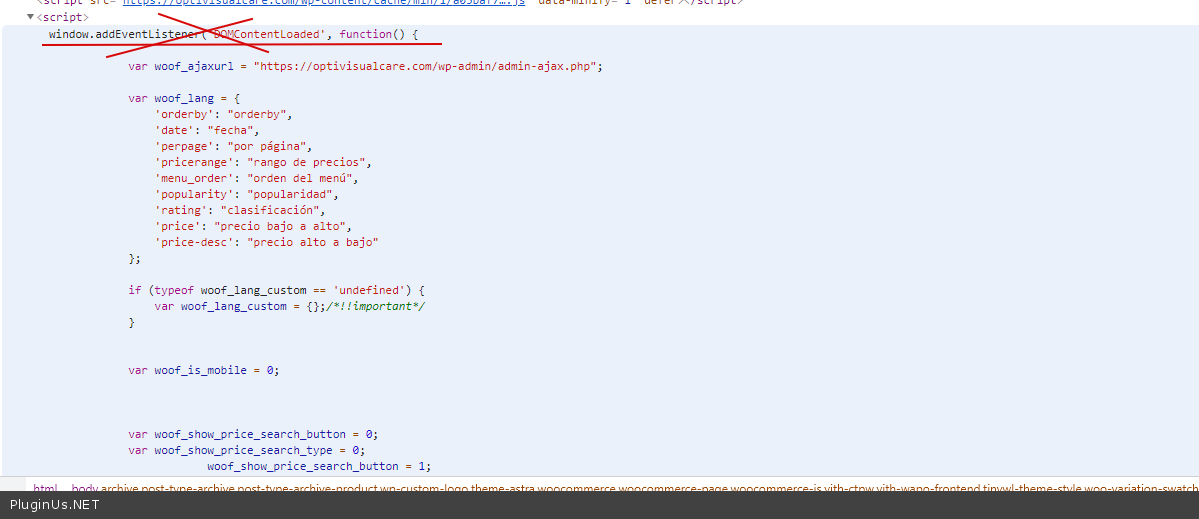Select the 'rating': "clasificación" line
1199x519 pixels.
(240, 210)
